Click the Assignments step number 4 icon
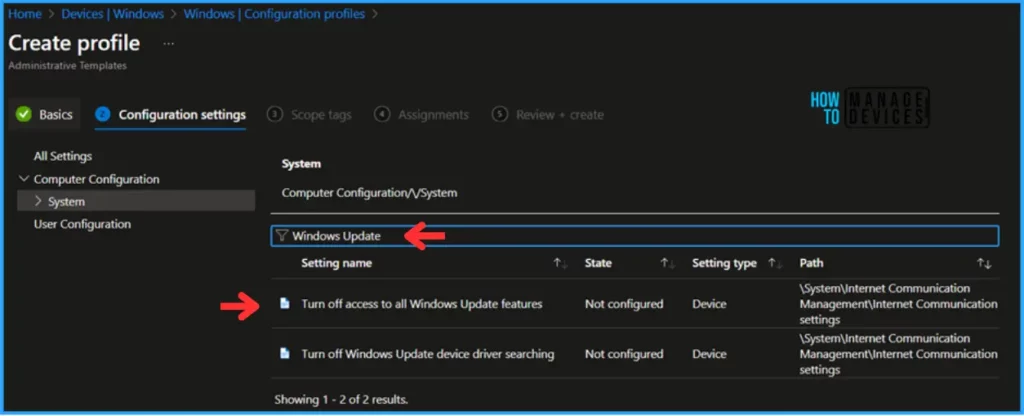The height and width of the screenshot is (416, 1024). 382,114
